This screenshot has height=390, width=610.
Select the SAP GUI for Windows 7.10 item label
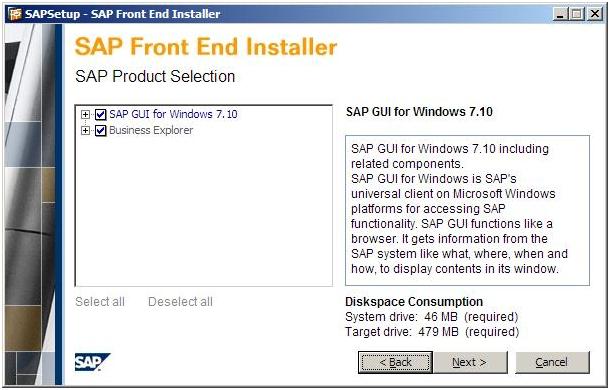coord(173,114)
